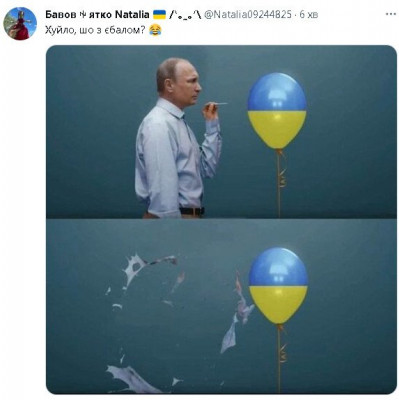This screenshot has width=399, height=400.
Task: Open the @Natalia09244825 handle link
Action: [248, 14]
